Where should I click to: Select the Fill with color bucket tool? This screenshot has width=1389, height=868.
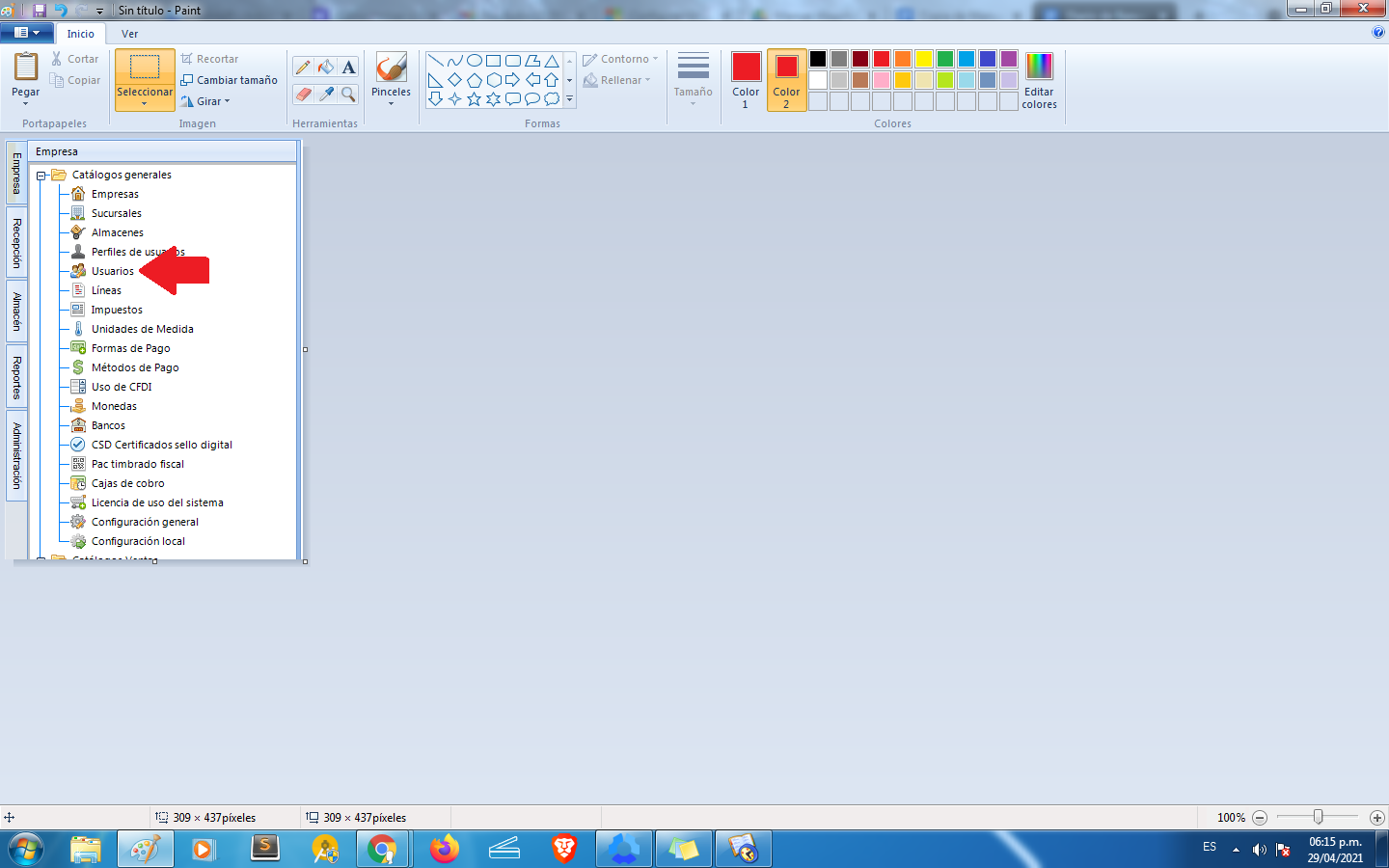pyautogui.click(x=326, y=68)
